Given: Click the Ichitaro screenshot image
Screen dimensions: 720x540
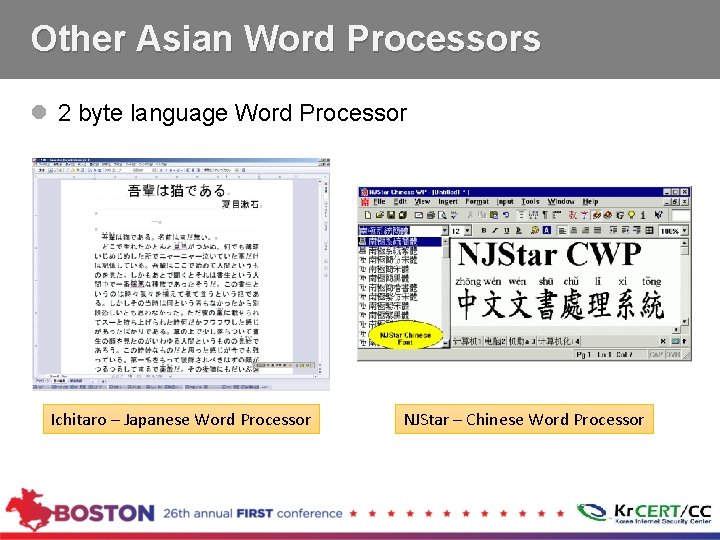Looking at the screenshot, I should click(181, 274).
